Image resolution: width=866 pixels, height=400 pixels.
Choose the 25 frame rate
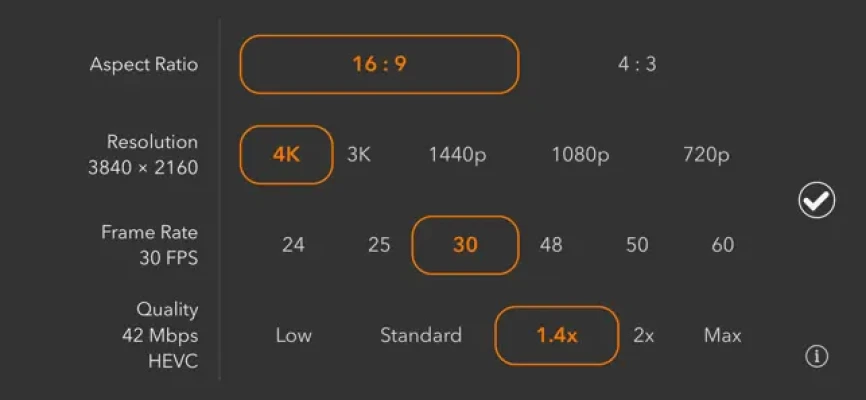point(379,245)
